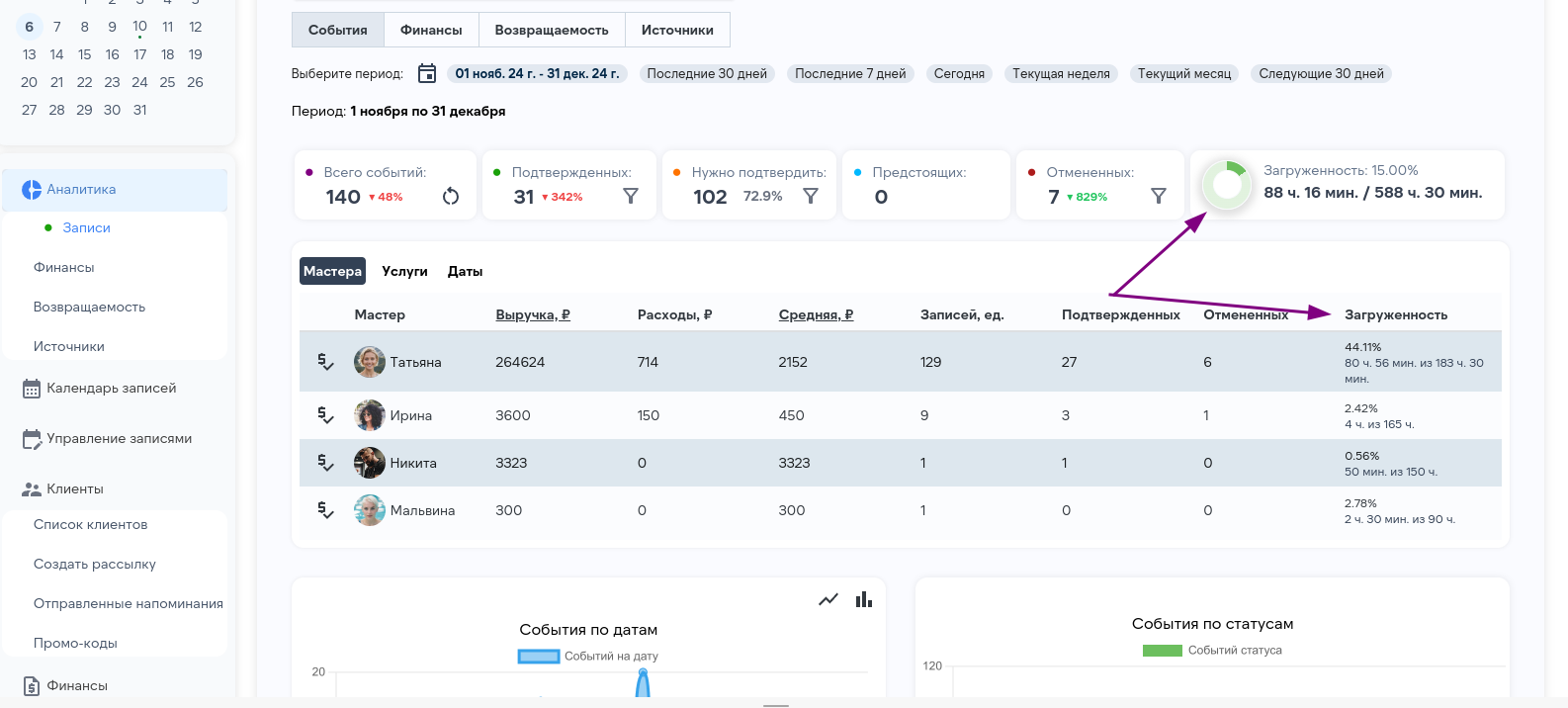Open Календарь записей in sidebar
This screenshot has width=1568, height=708.
point(111,388)
